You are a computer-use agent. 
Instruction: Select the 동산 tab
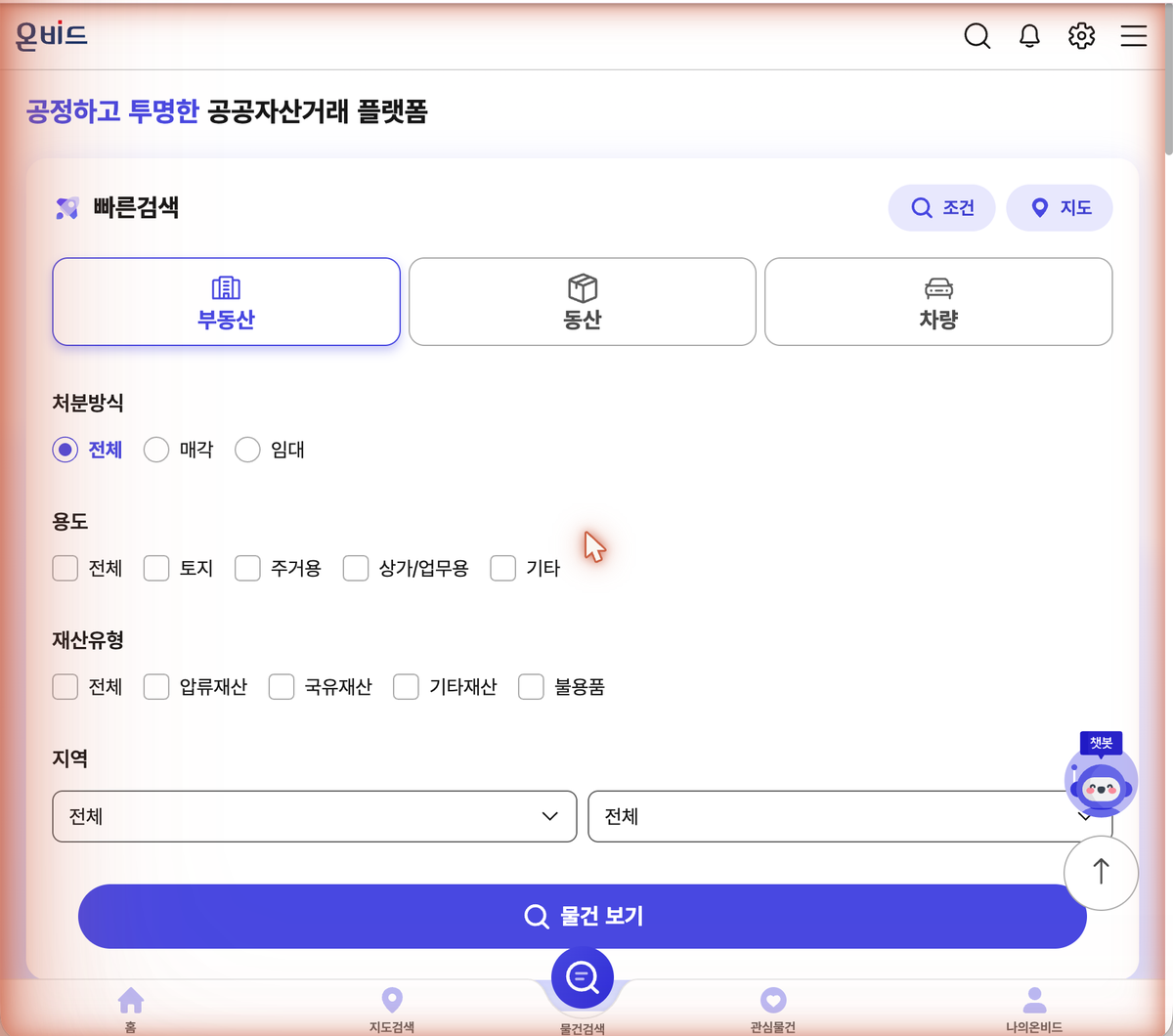[x=583, y=302]
